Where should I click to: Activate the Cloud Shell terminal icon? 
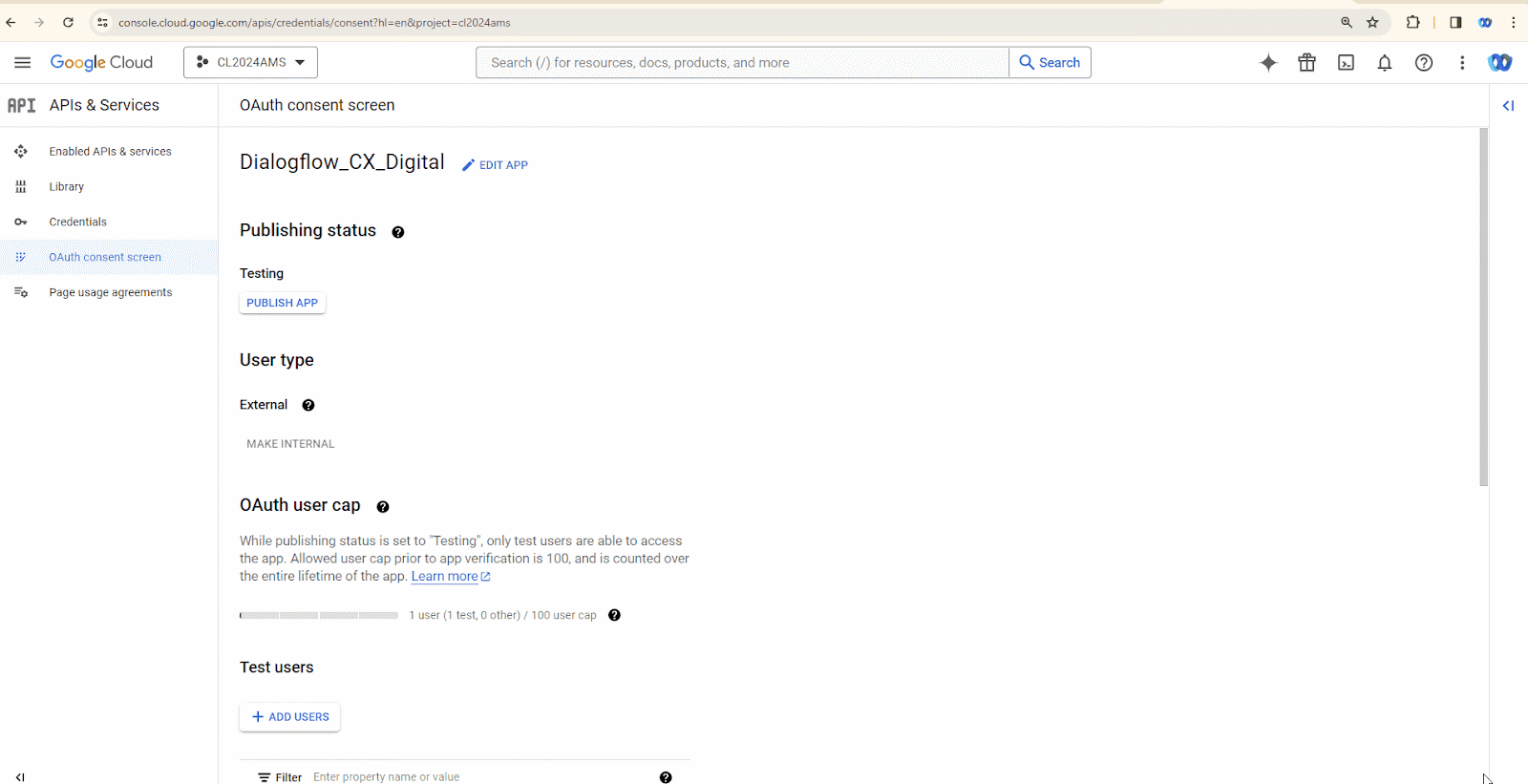1346,62
